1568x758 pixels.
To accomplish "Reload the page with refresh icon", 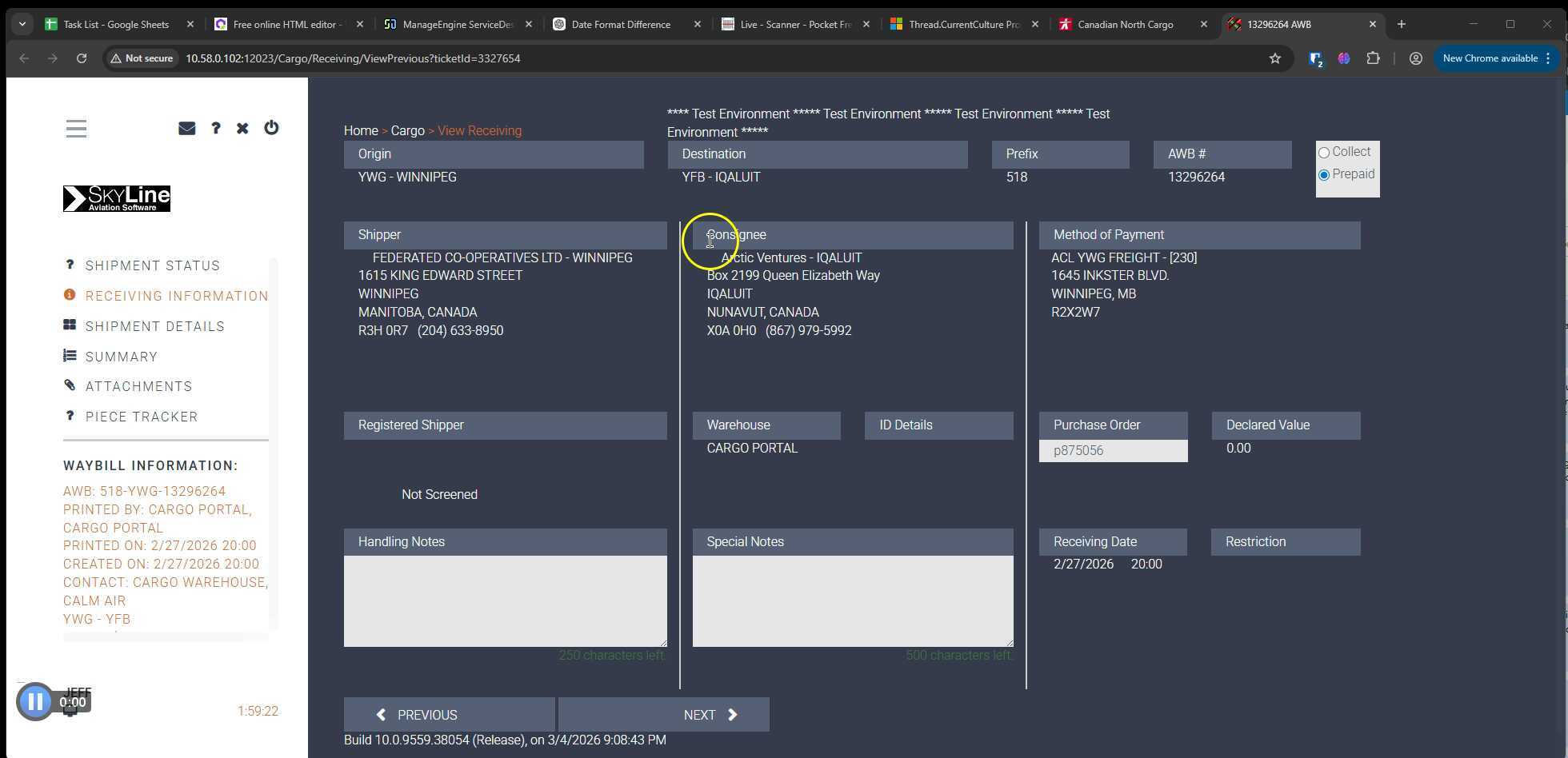I will pyautogui.click(x=82, y=58).
